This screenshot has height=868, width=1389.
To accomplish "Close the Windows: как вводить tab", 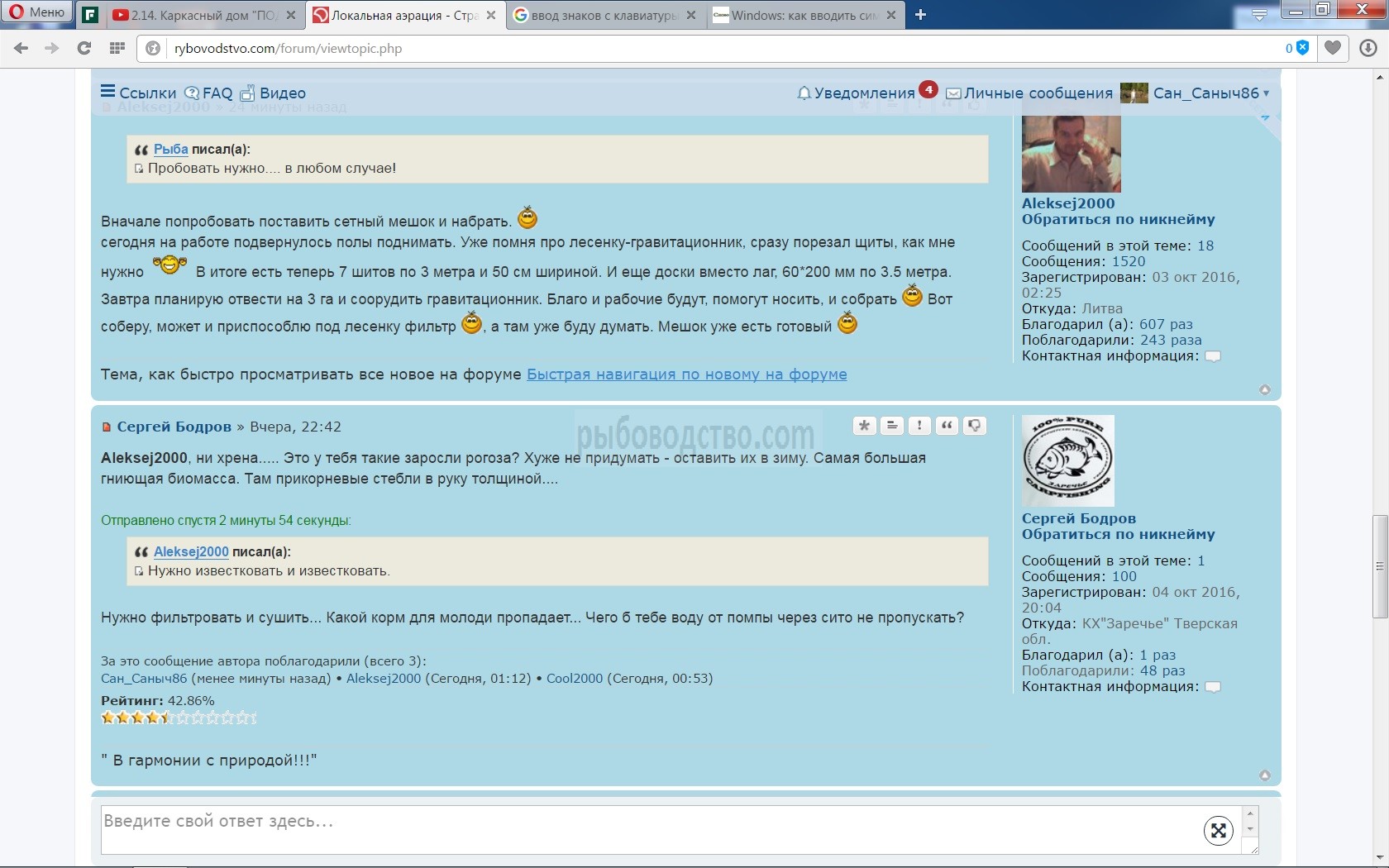I will 891,15.
